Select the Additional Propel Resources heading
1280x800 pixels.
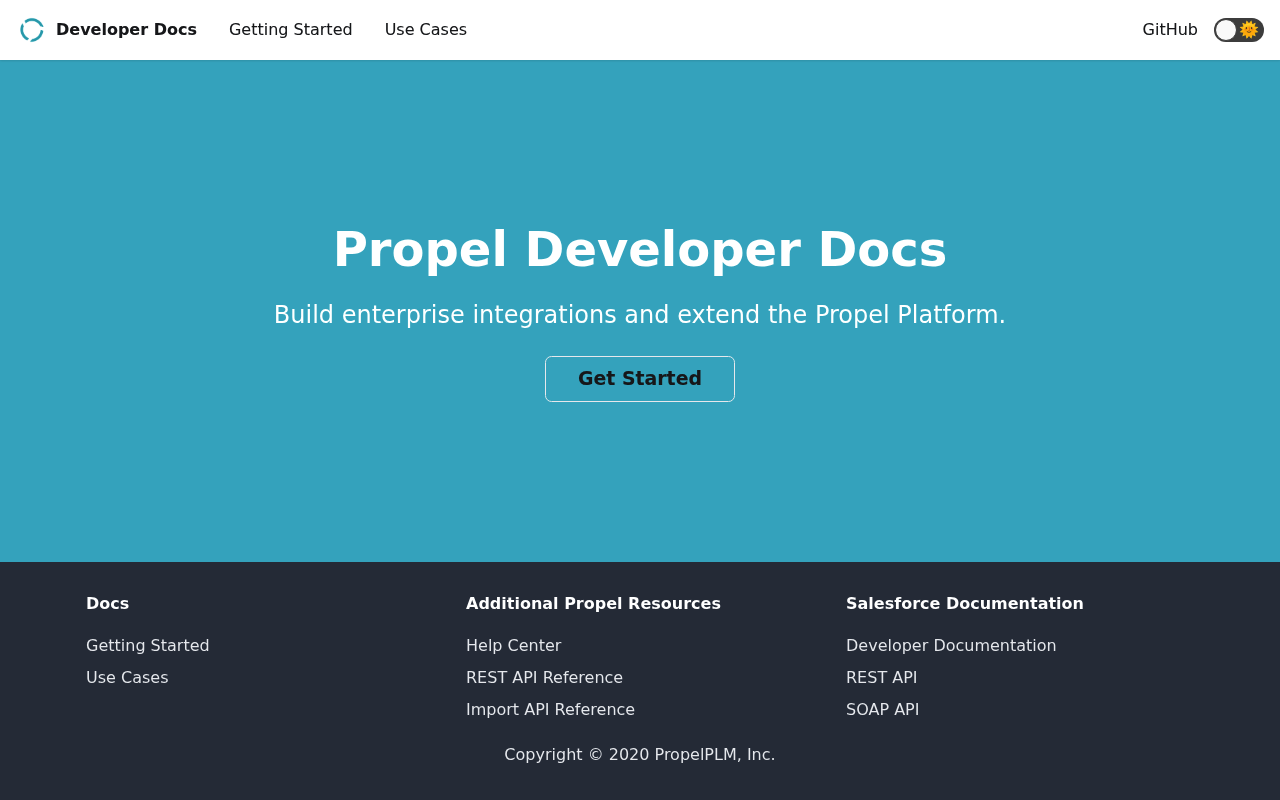coord(593,604)
